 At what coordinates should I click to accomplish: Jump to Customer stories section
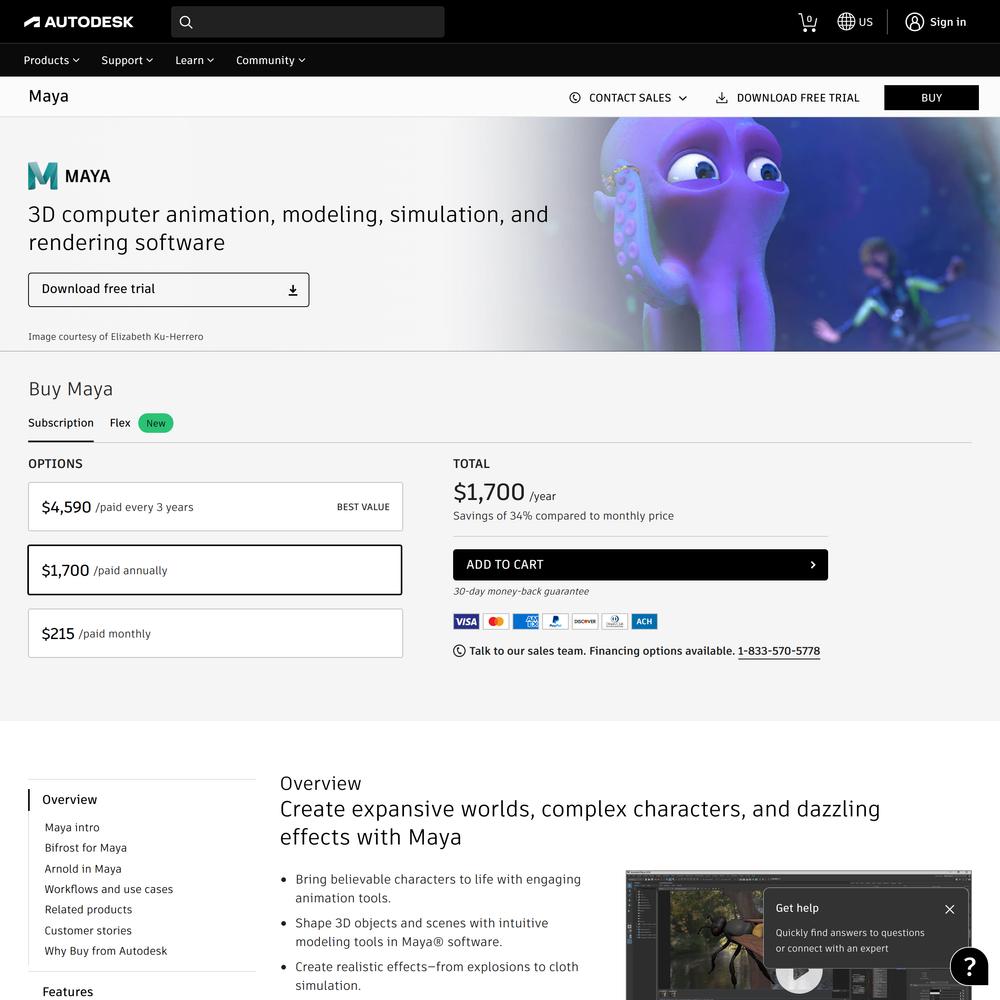point(88,930)
